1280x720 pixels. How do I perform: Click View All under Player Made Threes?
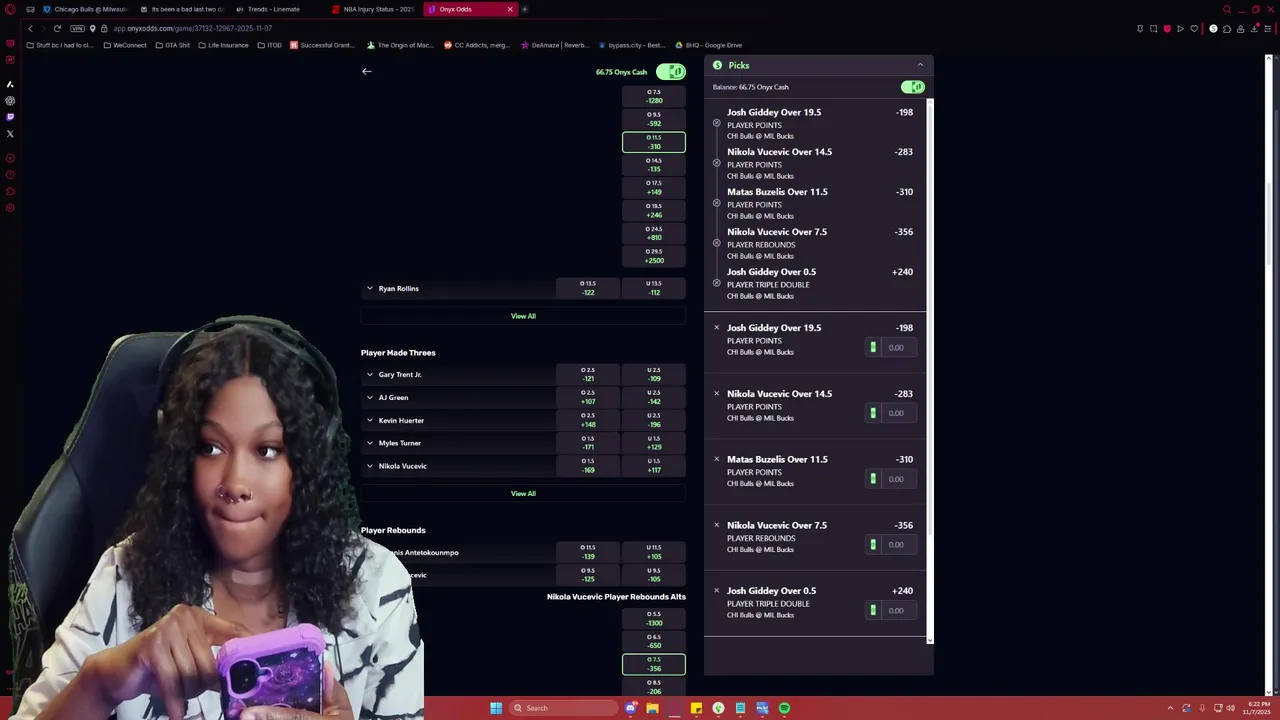tap(523, 493)
